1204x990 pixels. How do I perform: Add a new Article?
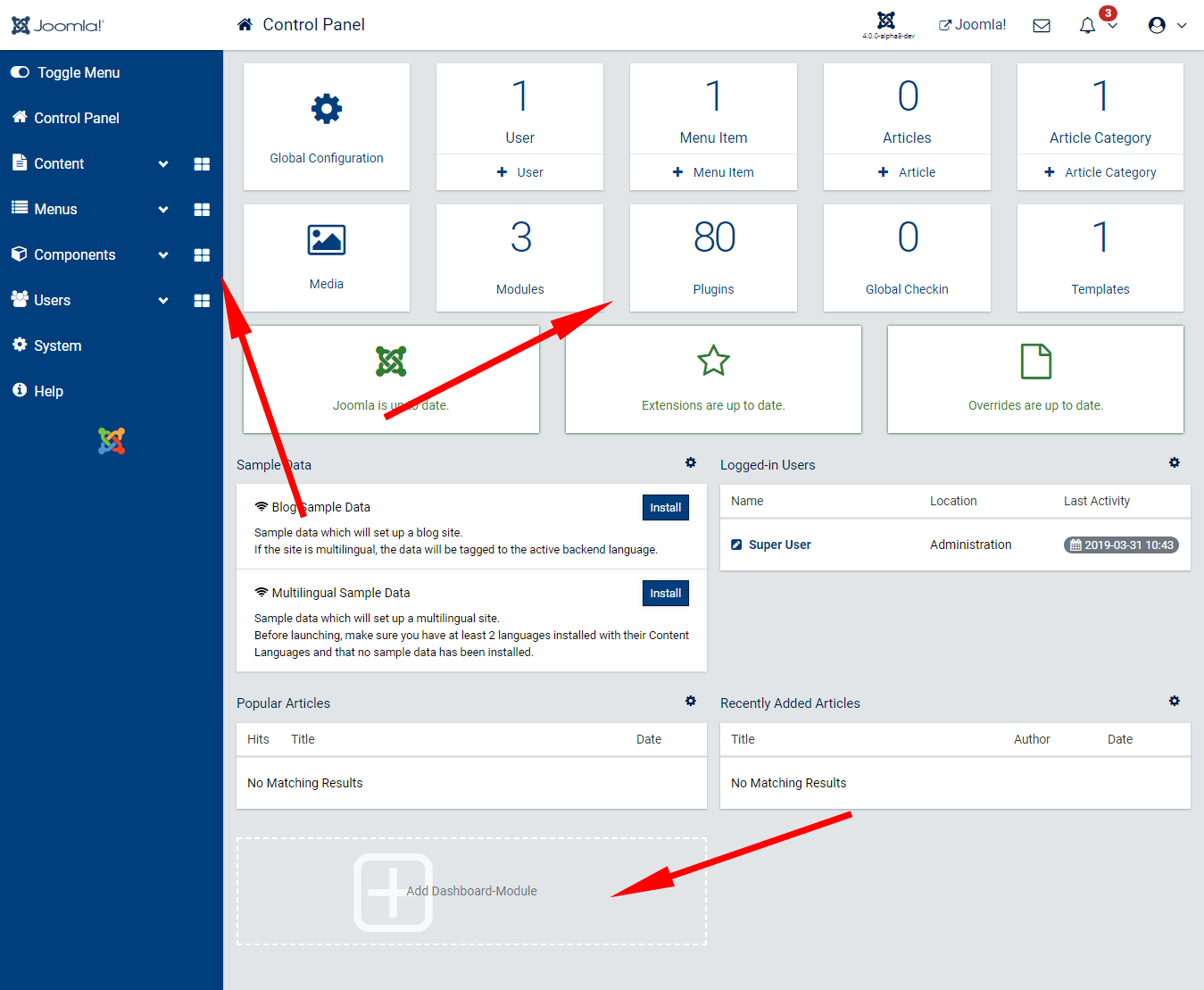[x=907, y=172]
